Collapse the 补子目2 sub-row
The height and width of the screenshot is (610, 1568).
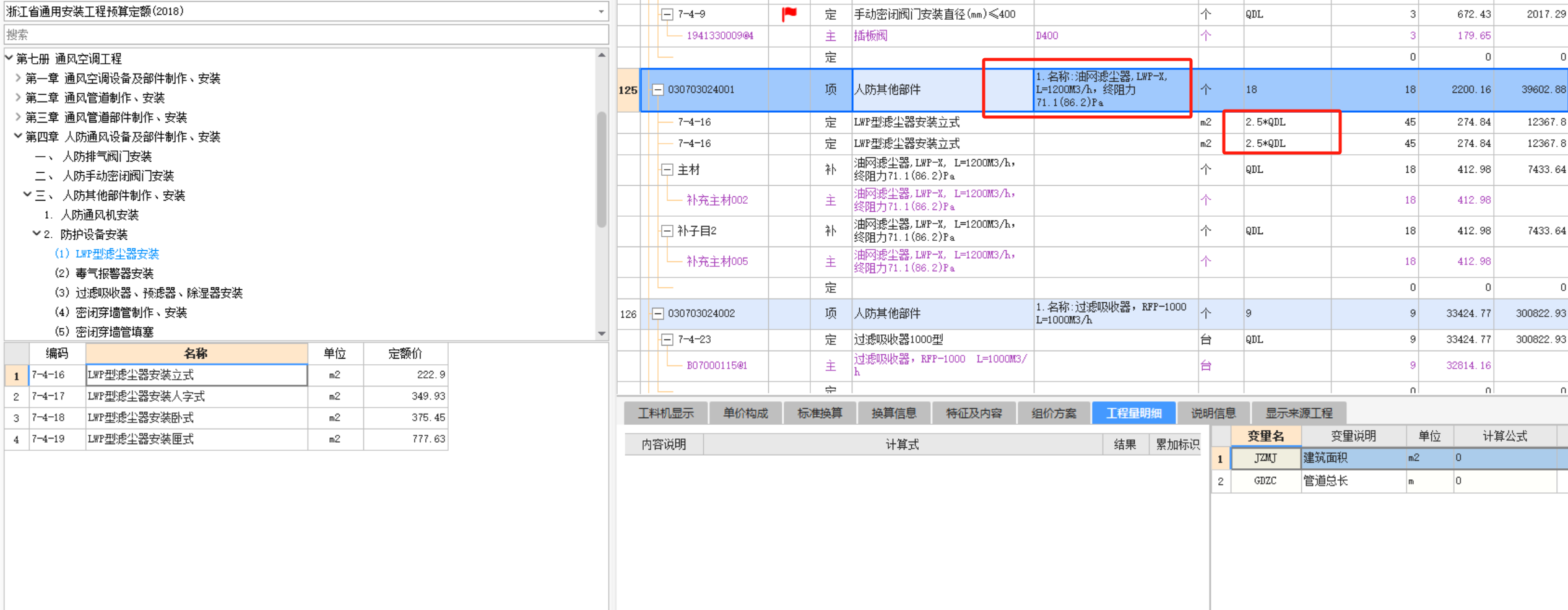click(x=667, y=231)
